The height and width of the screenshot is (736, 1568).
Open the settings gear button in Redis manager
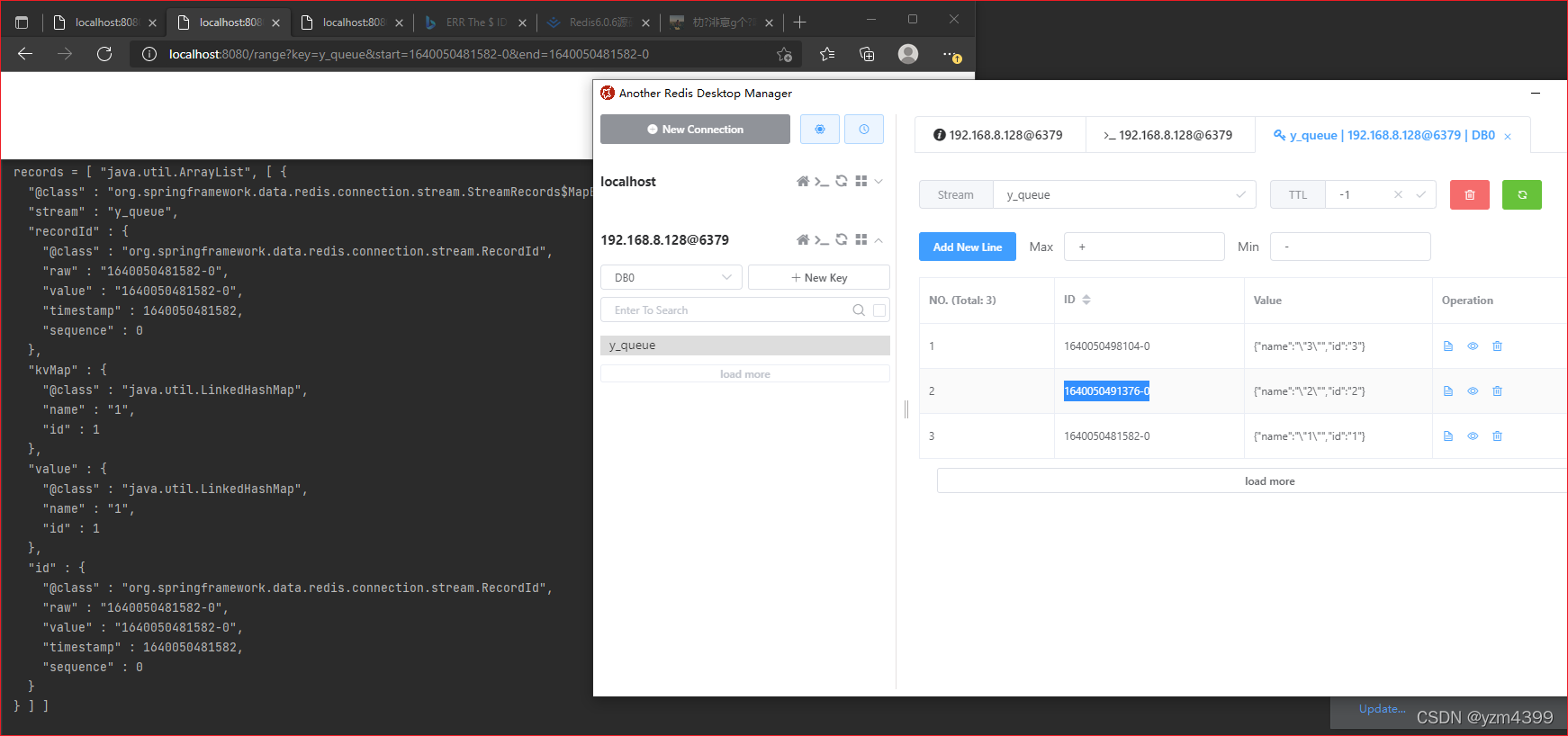coord(819,130)
